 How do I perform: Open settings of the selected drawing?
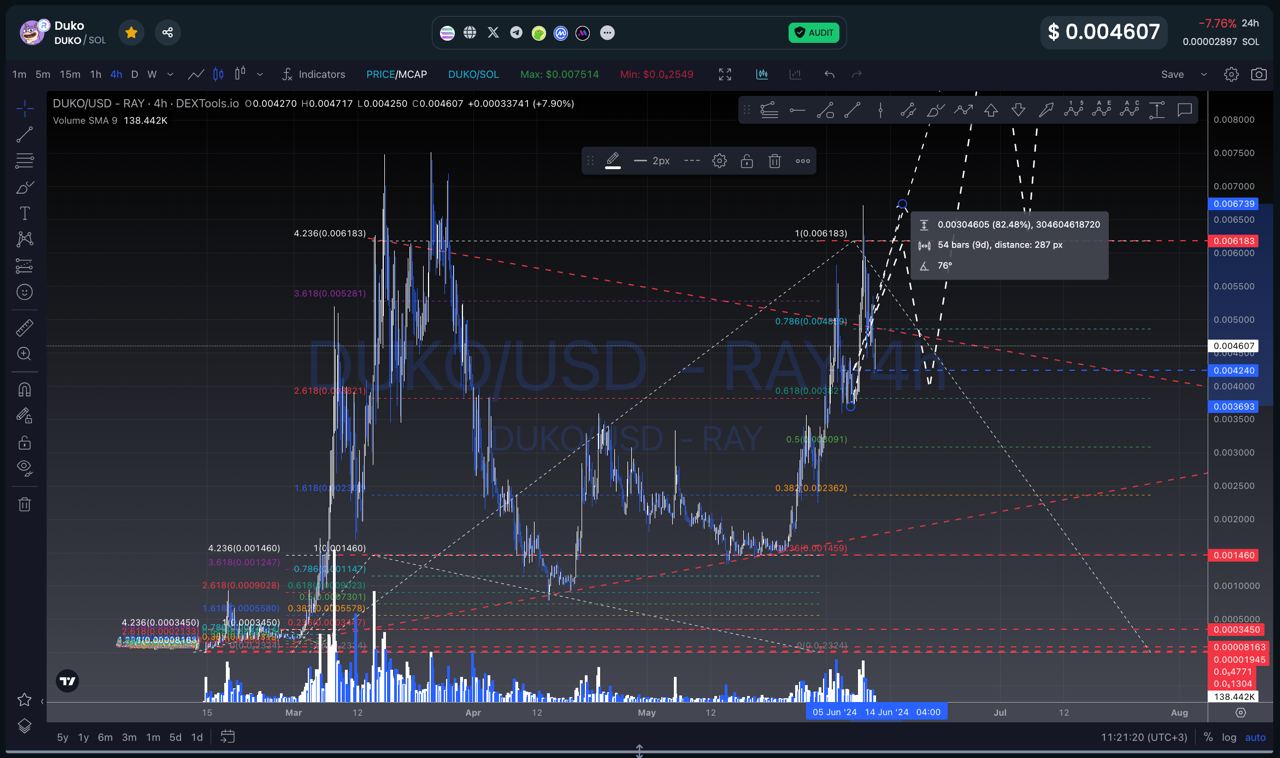tap(719, 161)
